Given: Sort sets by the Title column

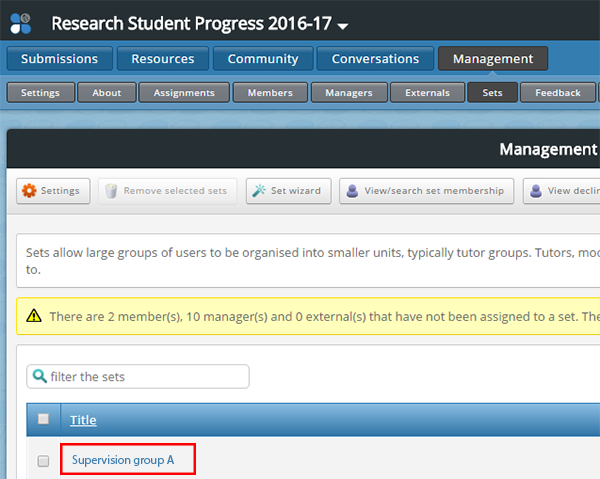Looking at the screenshot, I should (x=83, y=420).
